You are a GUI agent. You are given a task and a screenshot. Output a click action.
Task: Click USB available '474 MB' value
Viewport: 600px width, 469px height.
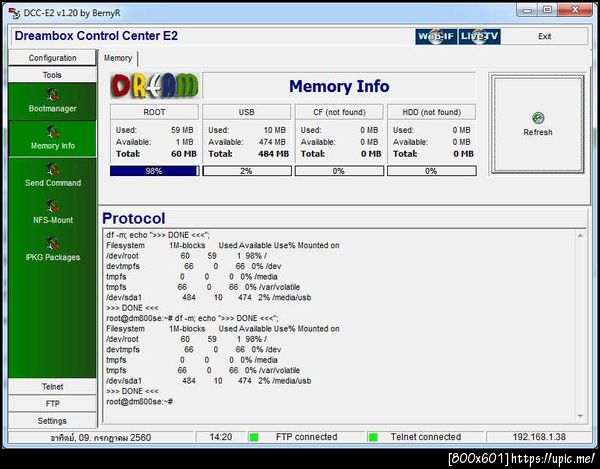pos(272,142)
